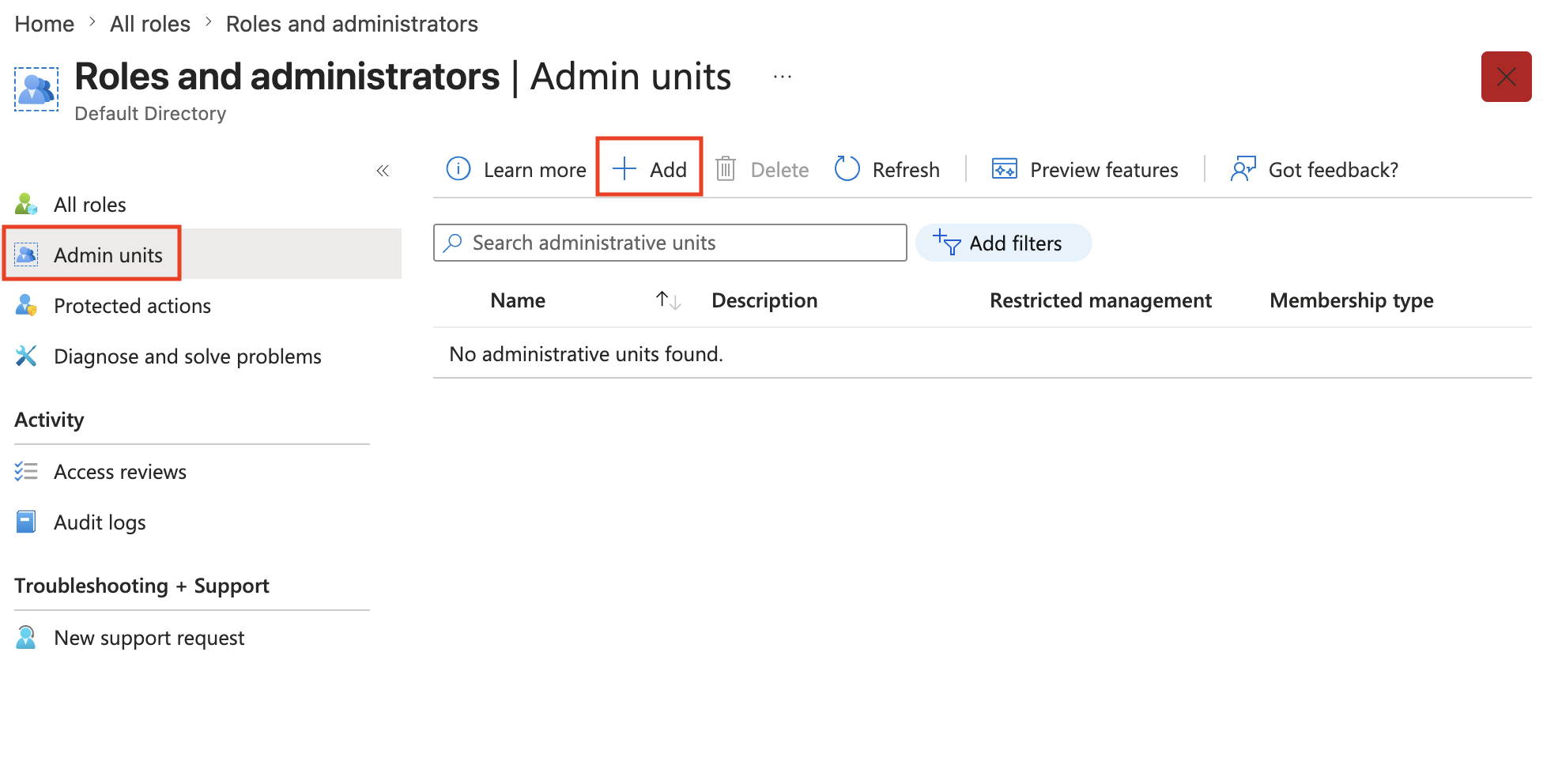Sort by Name using sort arrows
The width and height of the screenshot is (1543, 784).
tap(669, 300)
